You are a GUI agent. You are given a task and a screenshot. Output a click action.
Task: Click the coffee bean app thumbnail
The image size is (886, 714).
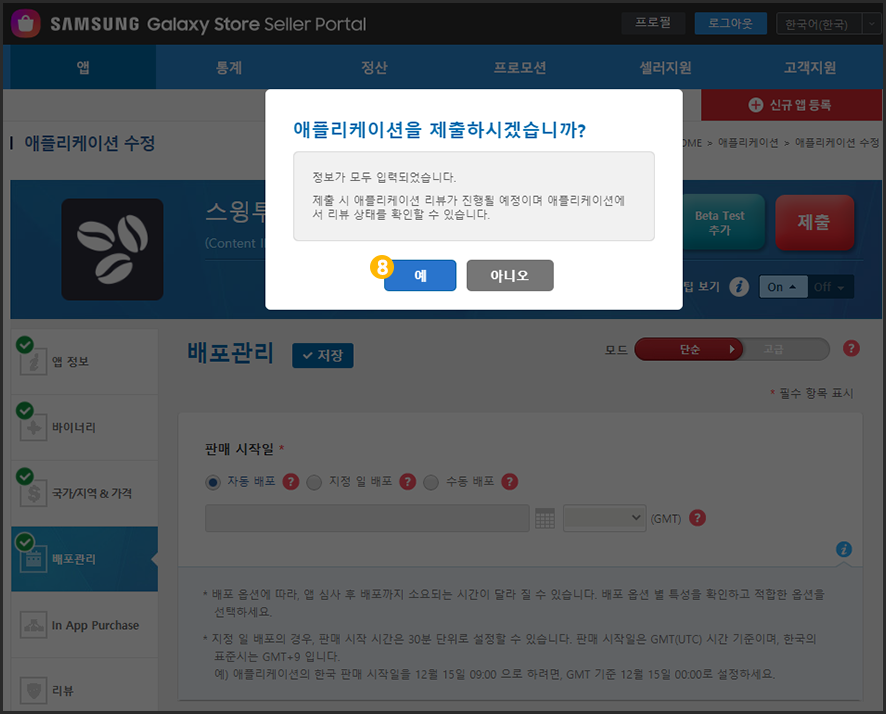click(x=112, y=249)
